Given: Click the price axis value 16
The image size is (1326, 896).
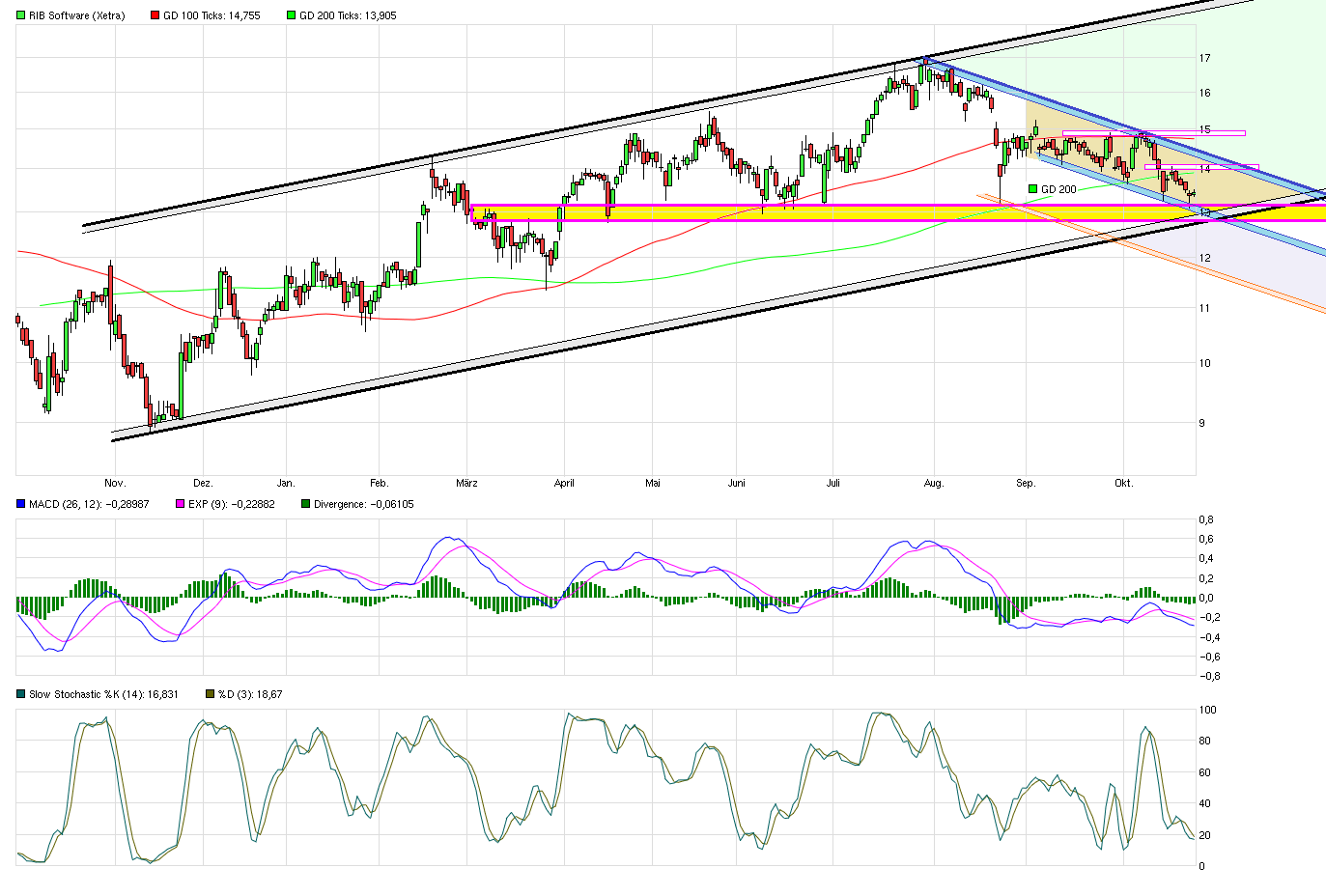Looking at the screenshot, I should 1205,93.
